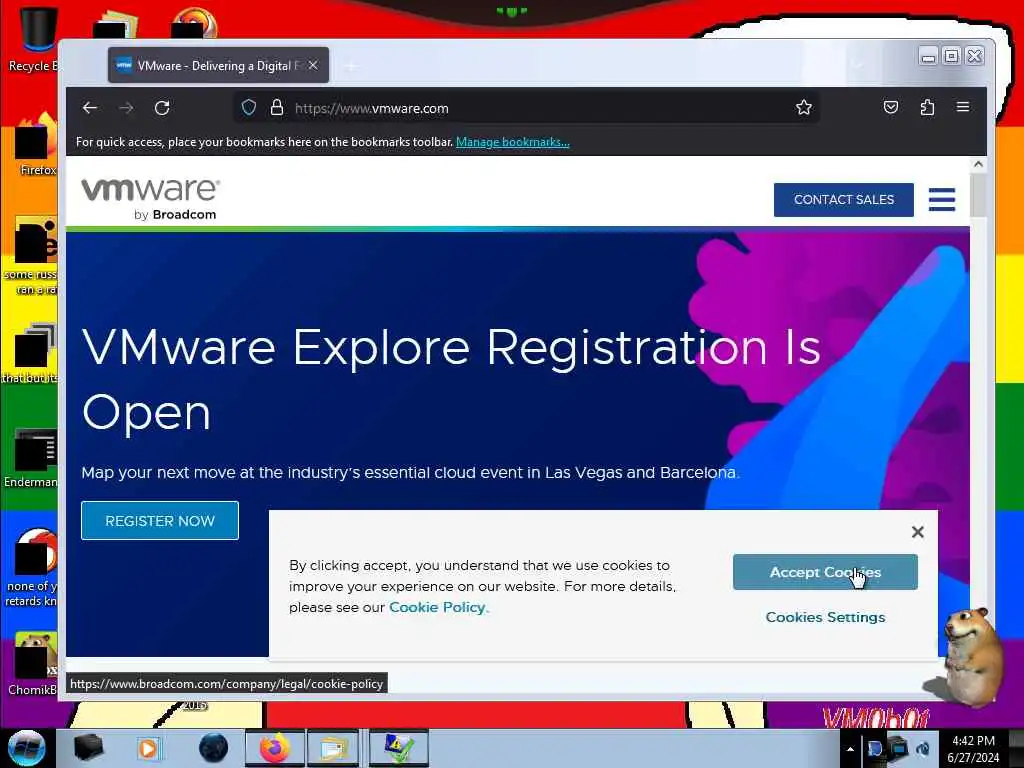Launch the Windows Media Player taskbar icon
Viewport: 1024px width, 768px height.
point(148,748)
